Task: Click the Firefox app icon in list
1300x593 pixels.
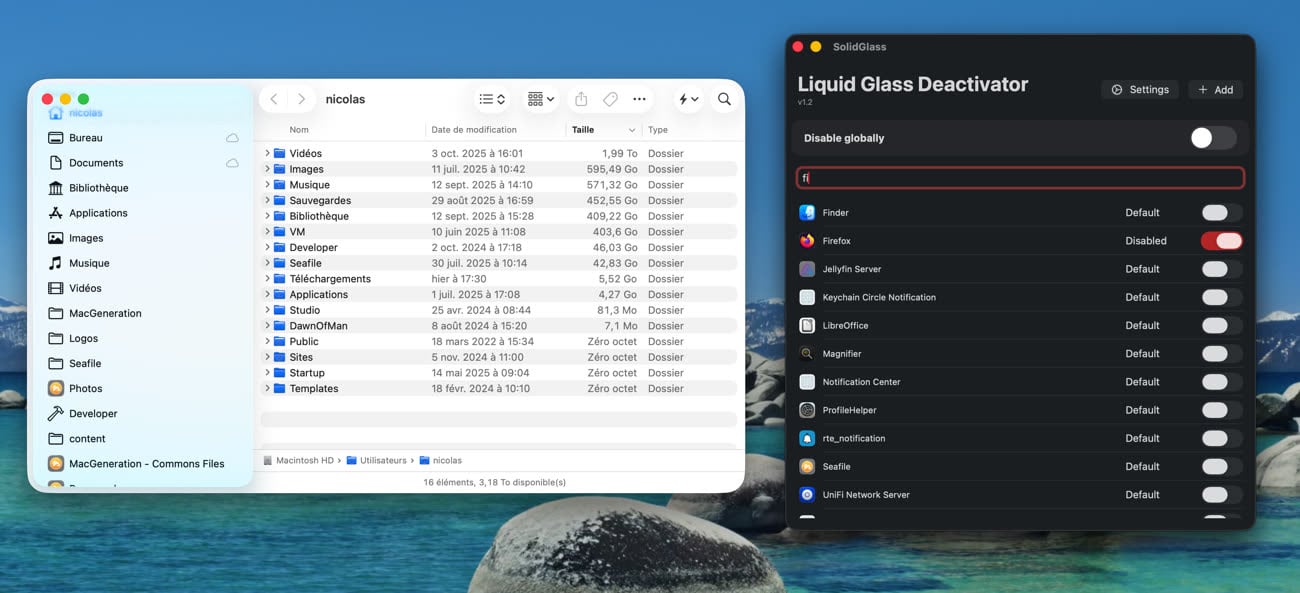Action: pyautogui.click(x=807, y=241)
